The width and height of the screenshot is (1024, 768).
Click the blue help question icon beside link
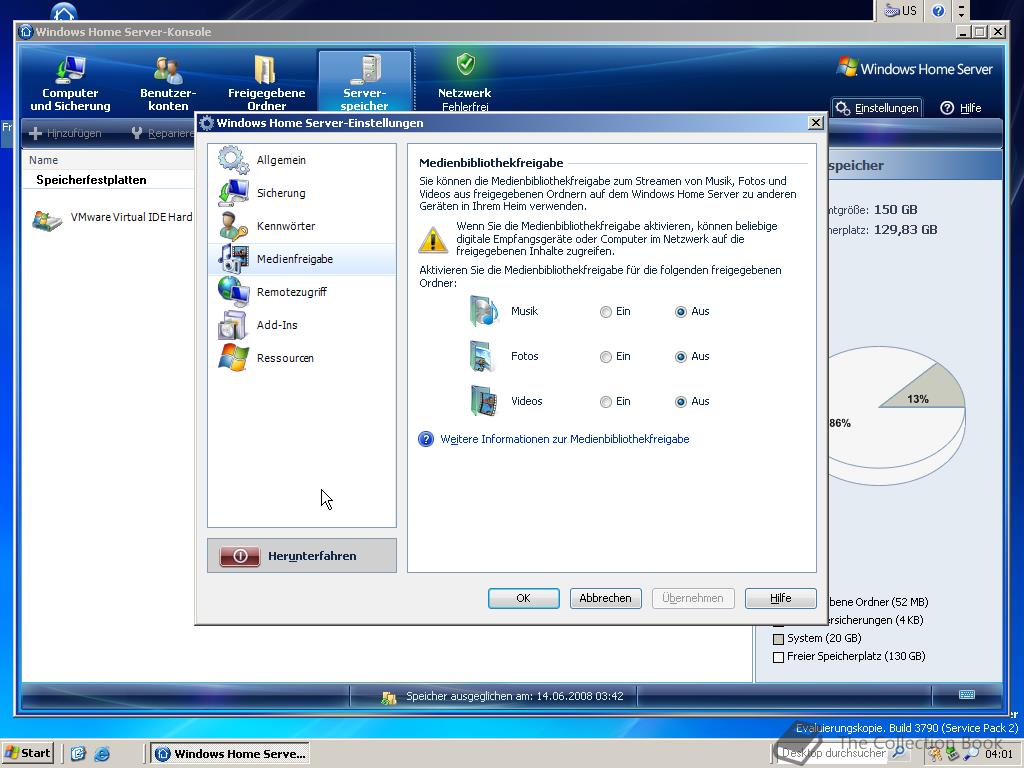tap(426, 440)
